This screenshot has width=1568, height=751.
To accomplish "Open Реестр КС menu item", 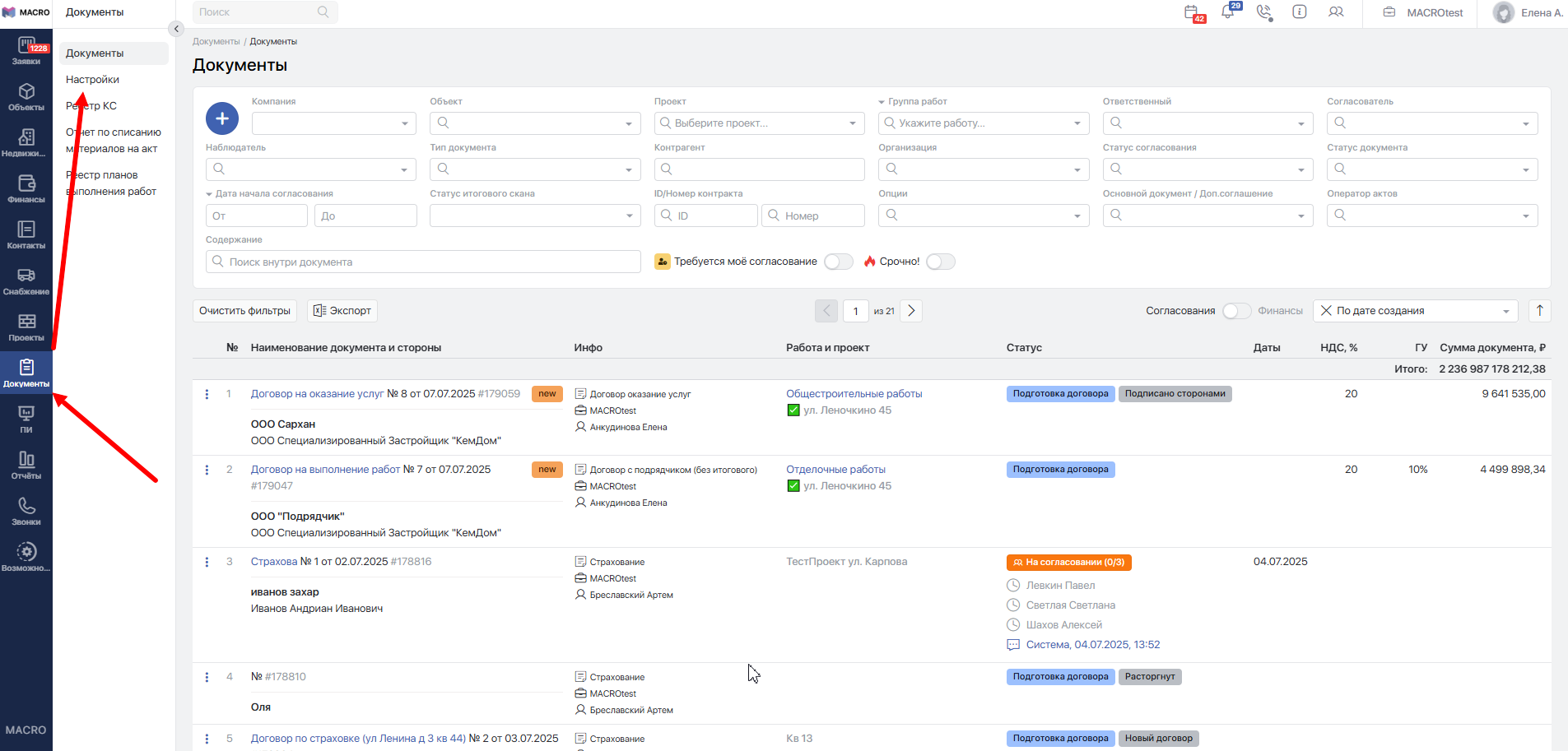I will click(x=91, y=106).
